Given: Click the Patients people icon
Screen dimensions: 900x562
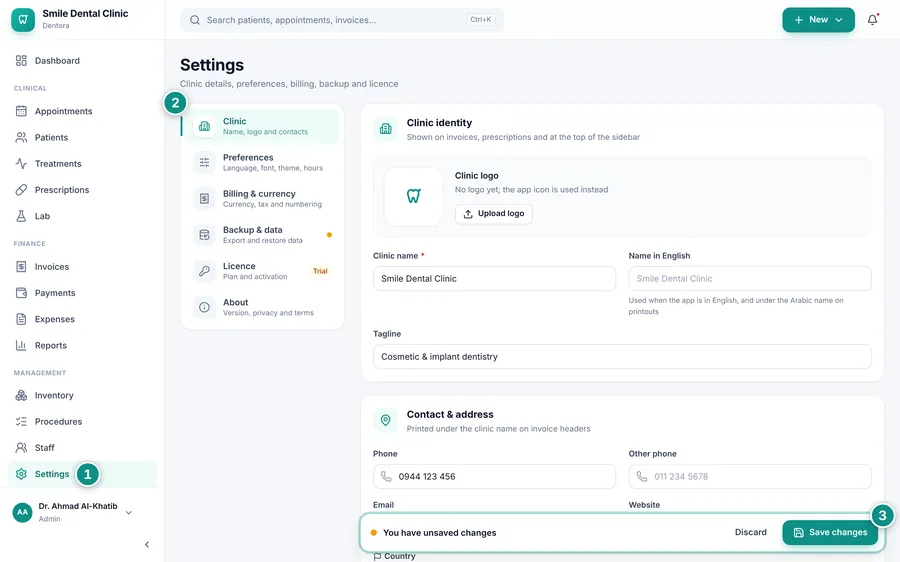Looking at the screenshot, I should coord(21,137).
